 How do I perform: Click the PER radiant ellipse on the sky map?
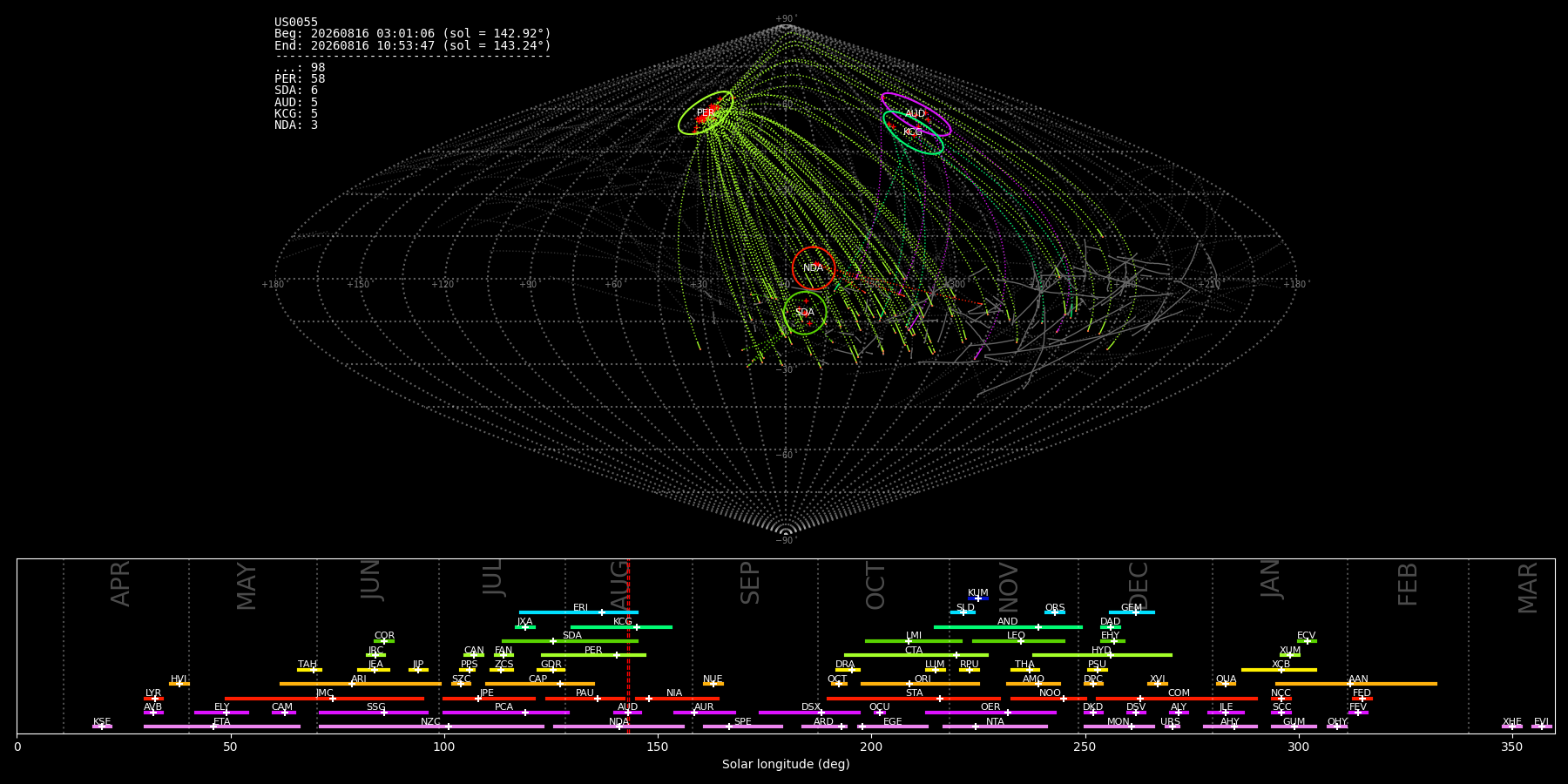coord(706,113)
